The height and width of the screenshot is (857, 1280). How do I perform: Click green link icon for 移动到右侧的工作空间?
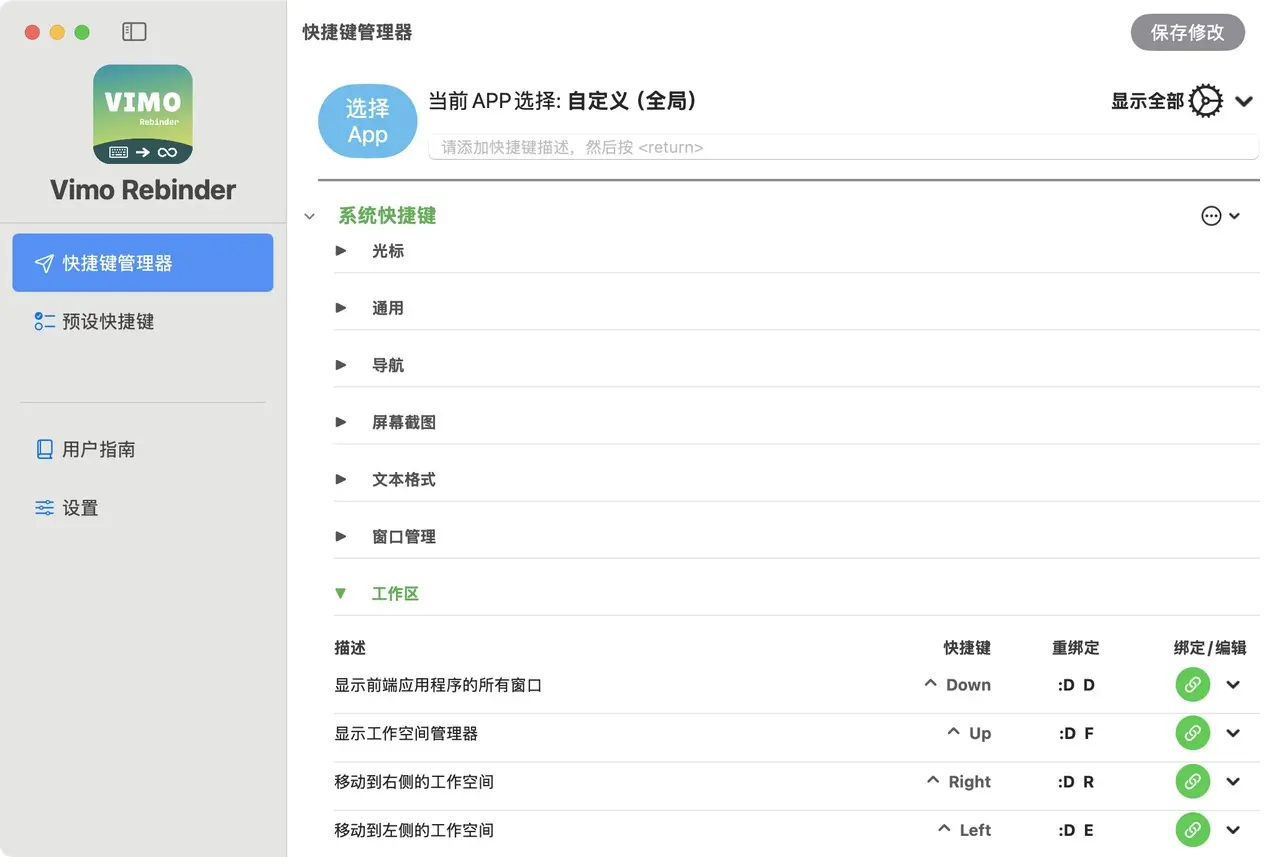[x=1192, y=782]
